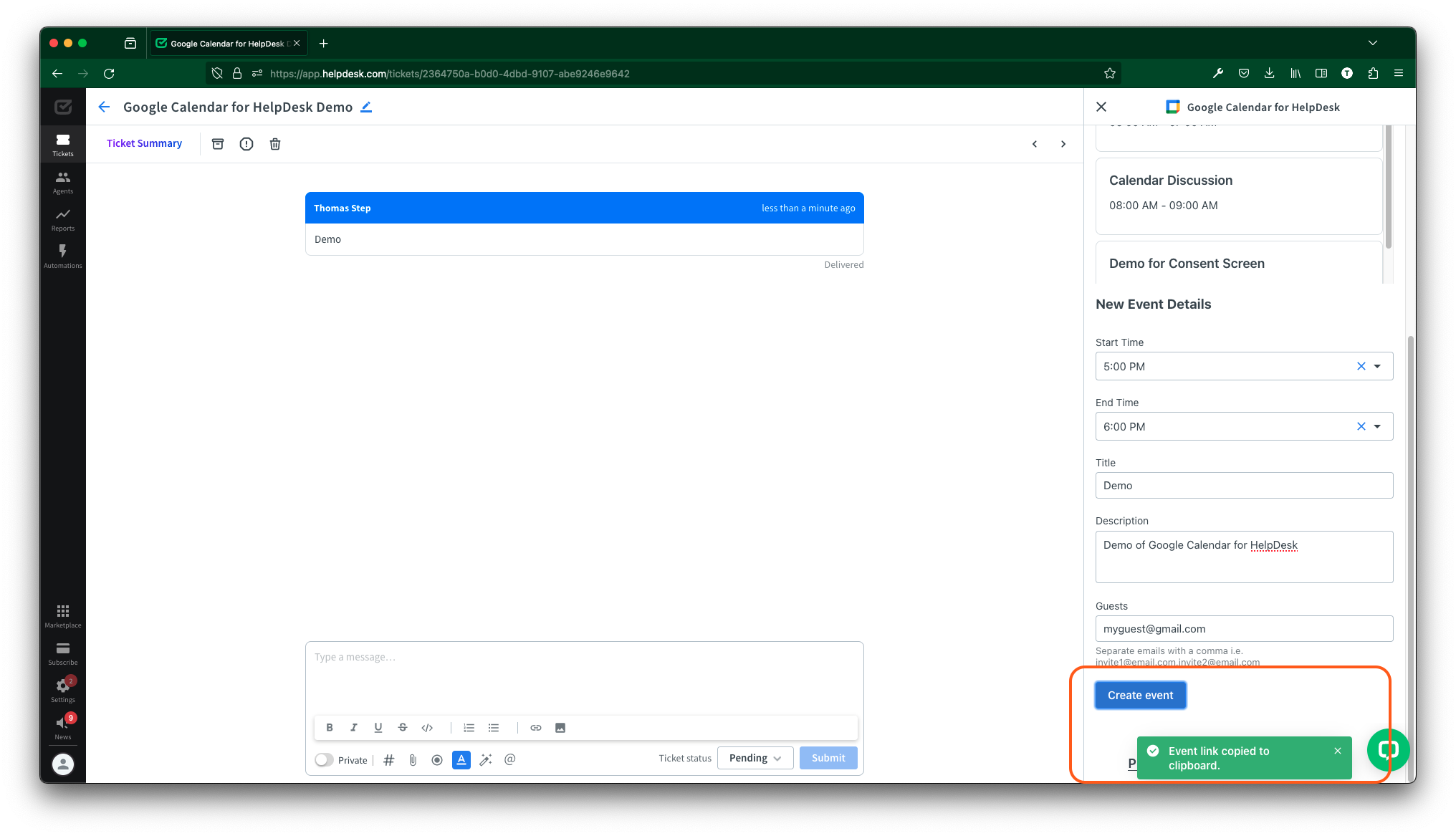Click the Guests email input field
This screenshot has width=1456, height=836.
1243,628
